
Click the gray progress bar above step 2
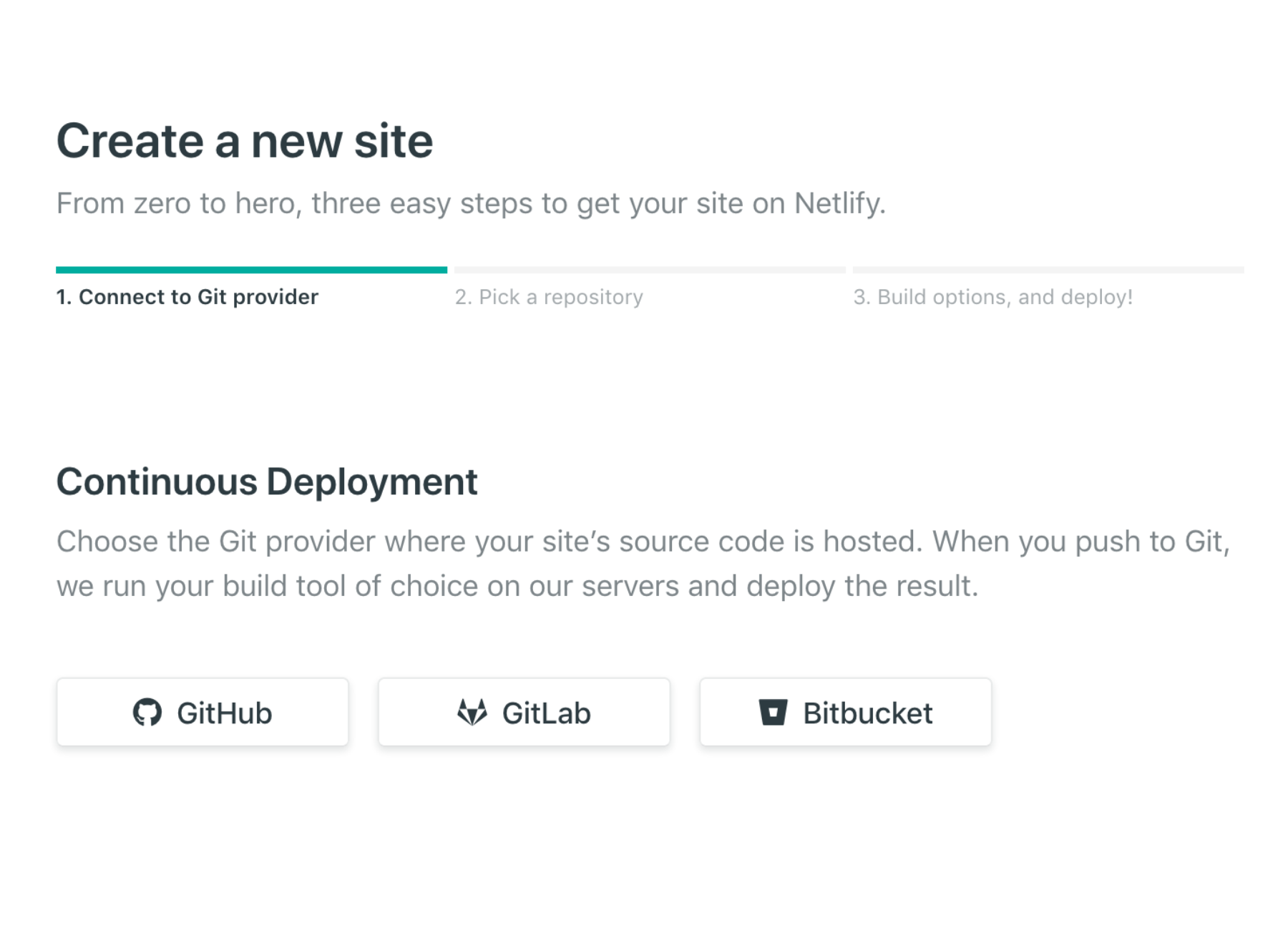tap(650, 270)
